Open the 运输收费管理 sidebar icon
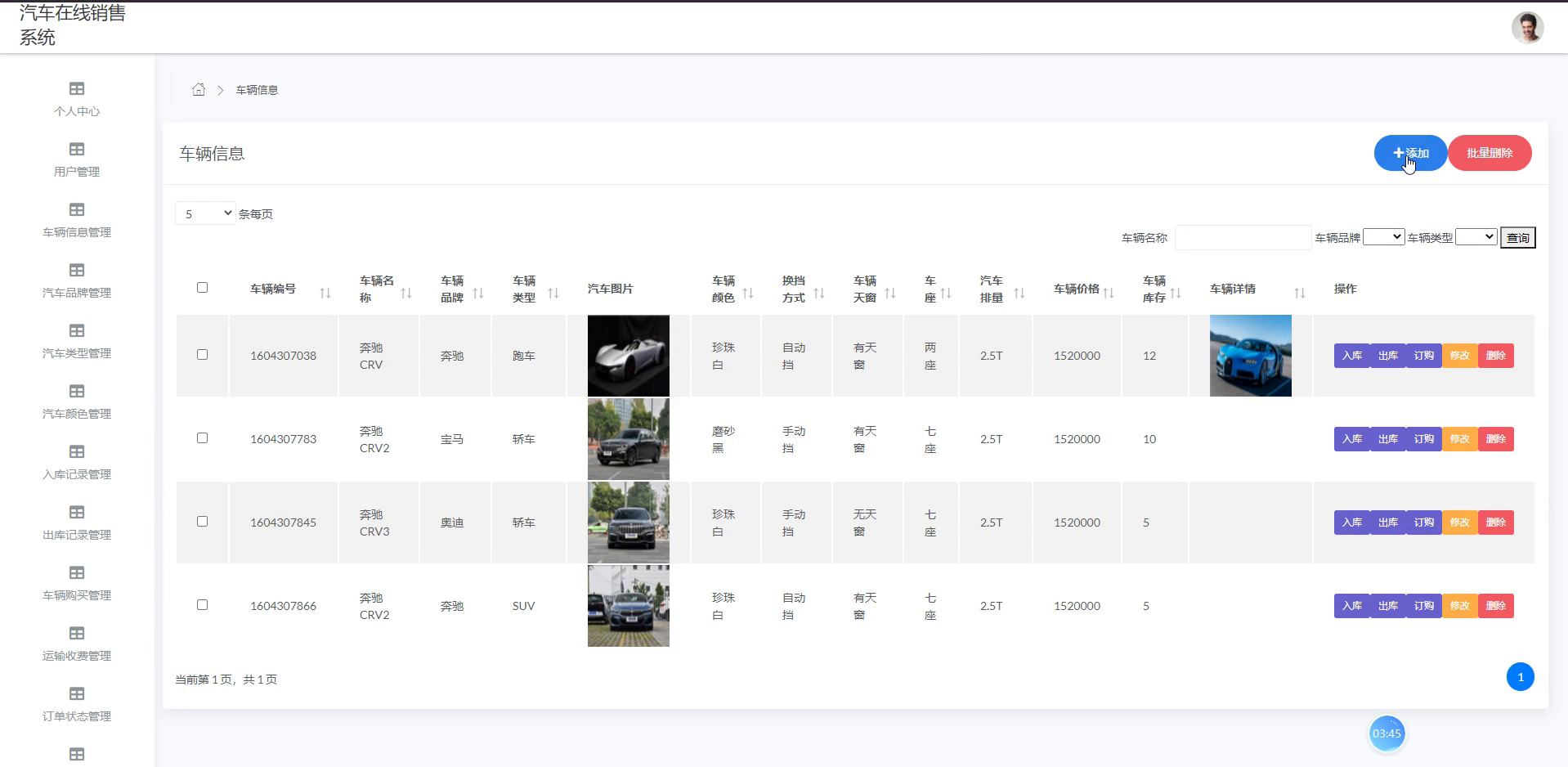Viewport: 1568px width, 767px height. click(x=77, y=633)
